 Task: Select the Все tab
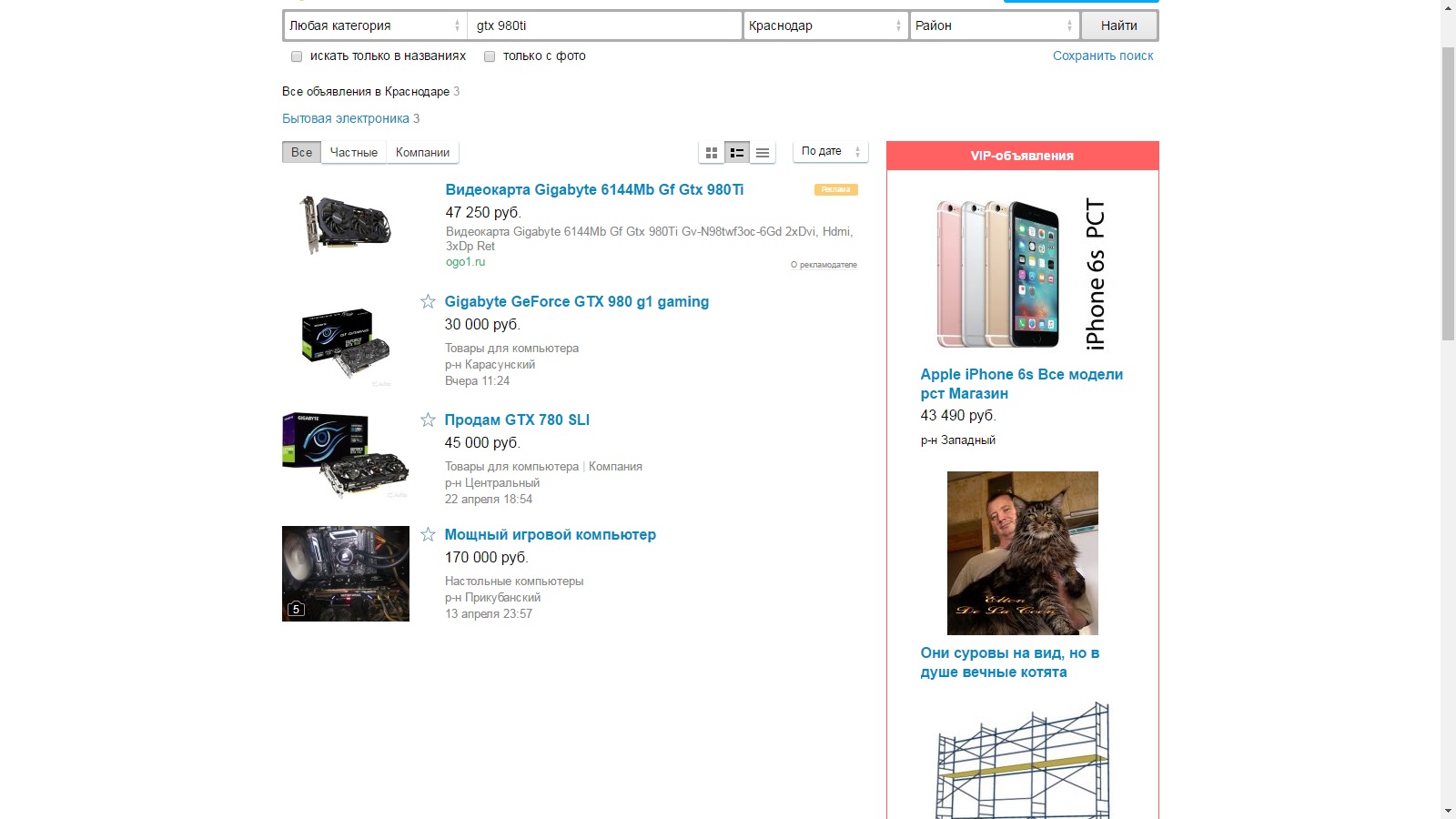(301, 152)
